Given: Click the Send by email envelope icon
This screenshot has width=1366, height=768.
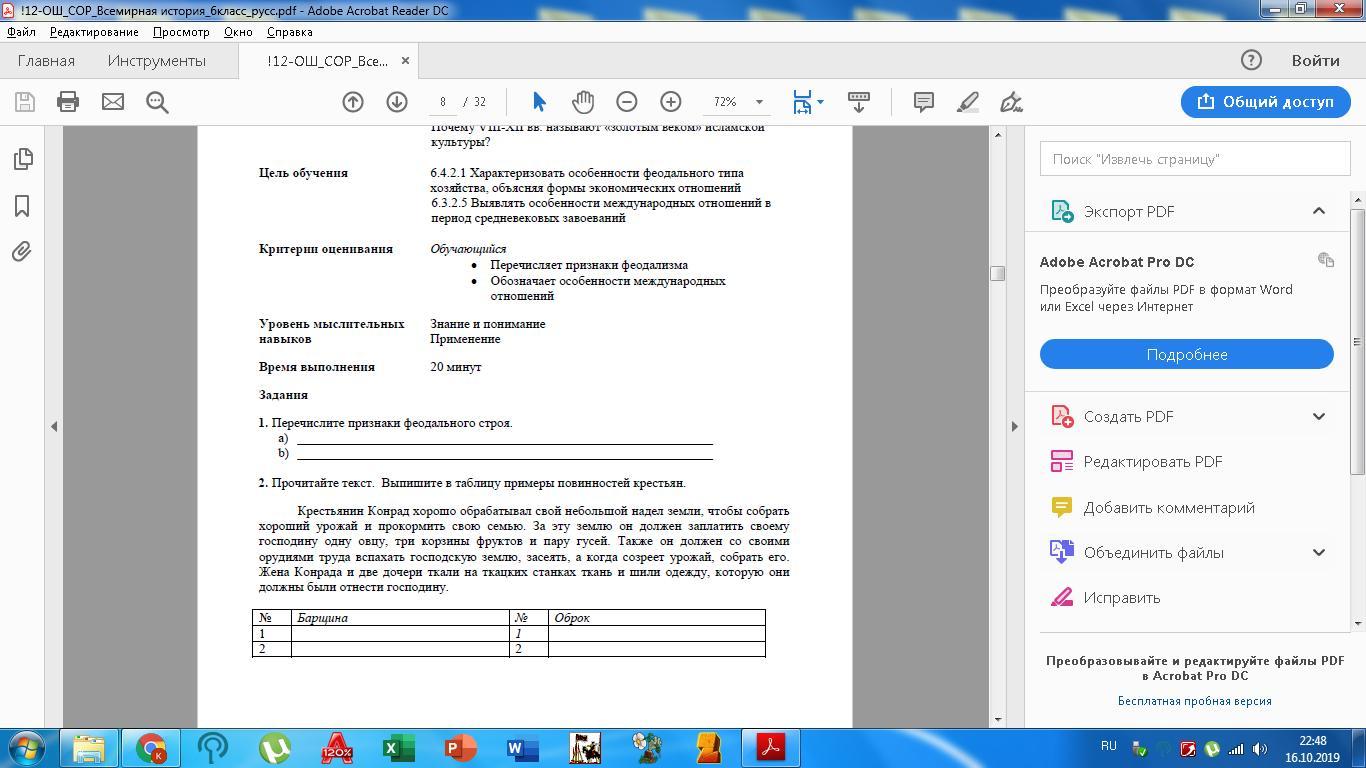Looking at the screenshot, I should [x=113, y=102].
